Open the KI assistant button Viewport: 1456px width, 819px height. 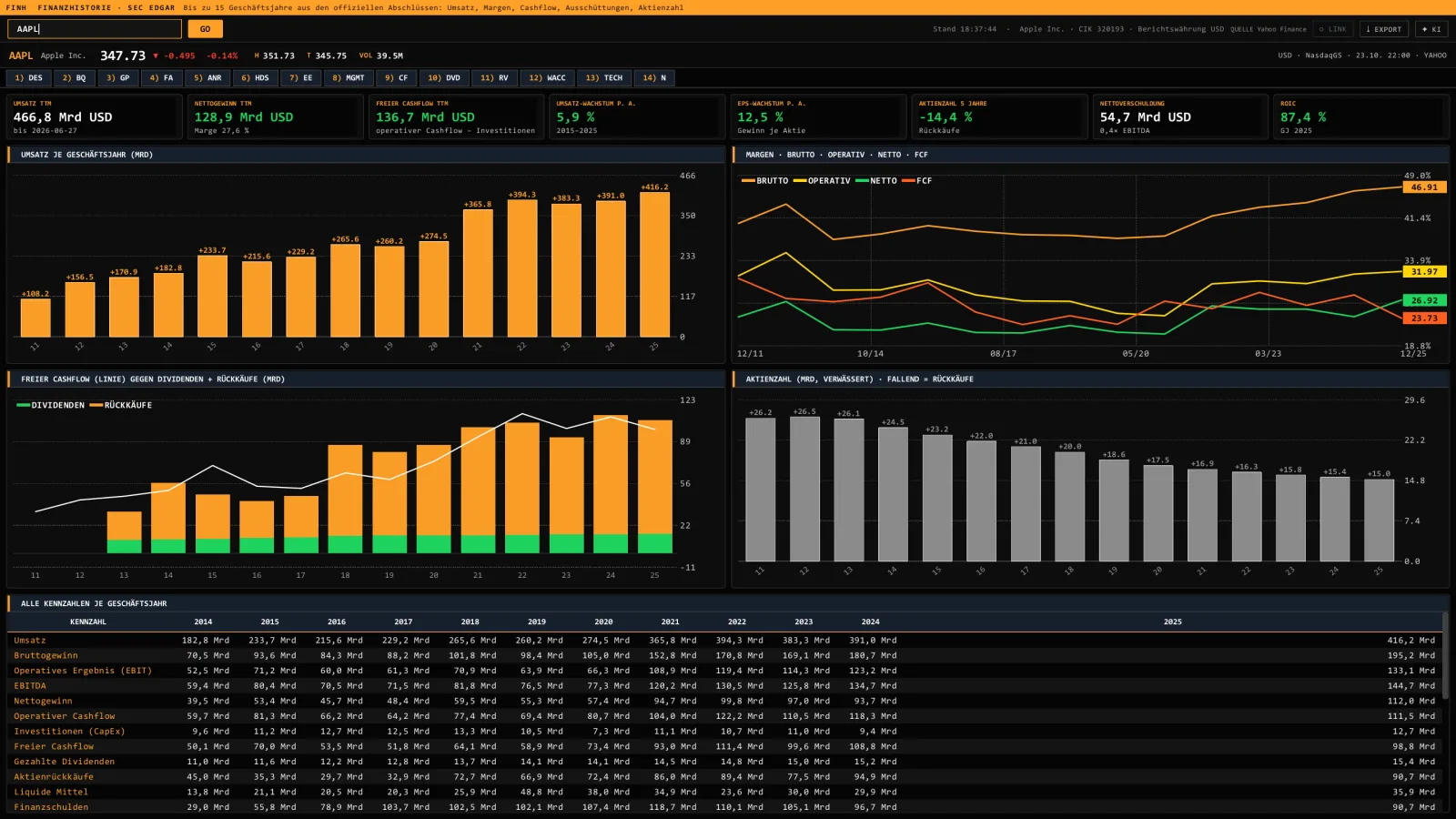point(1431,29)
